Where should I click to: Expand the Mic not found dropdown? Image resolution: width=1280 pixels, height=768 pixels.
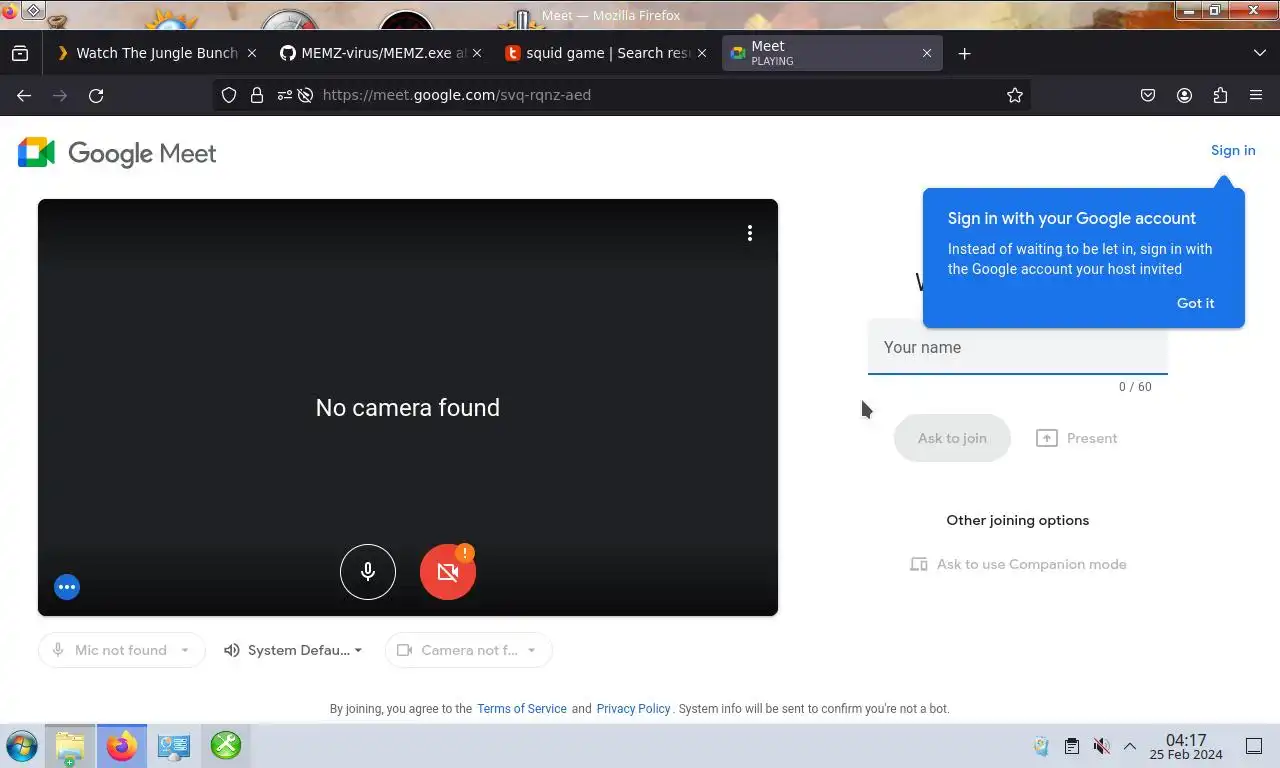coord(121,650)
